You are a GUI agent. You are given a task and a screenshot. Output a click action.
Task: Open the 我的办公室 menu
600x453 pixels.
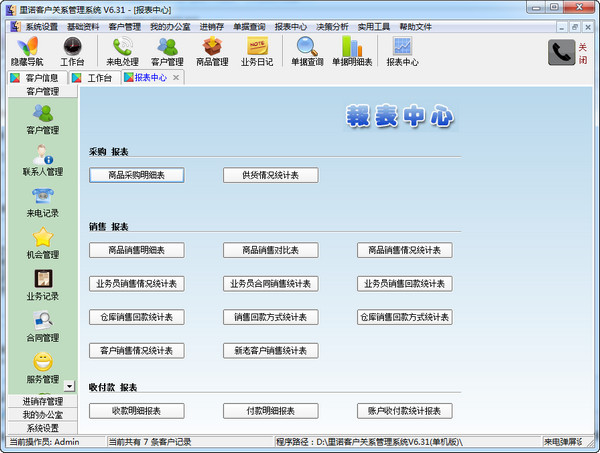click(x=170, y=27)
